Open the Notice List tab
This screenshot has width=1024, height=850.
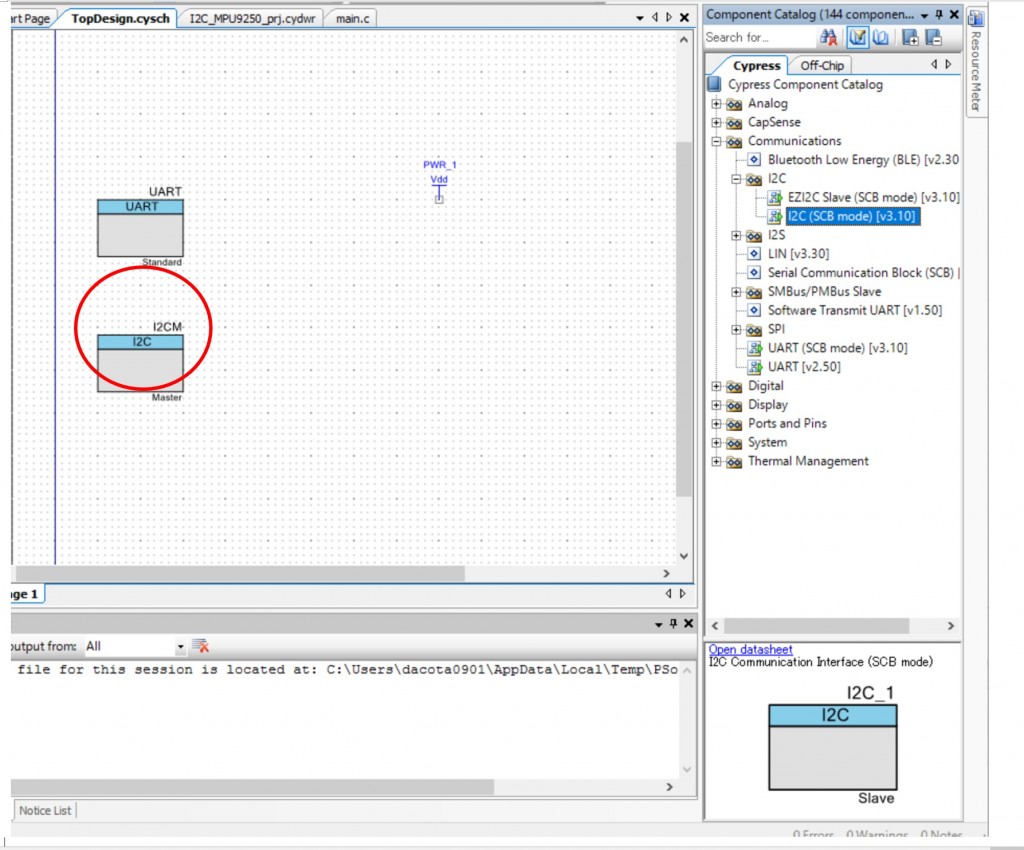[44, 810]
